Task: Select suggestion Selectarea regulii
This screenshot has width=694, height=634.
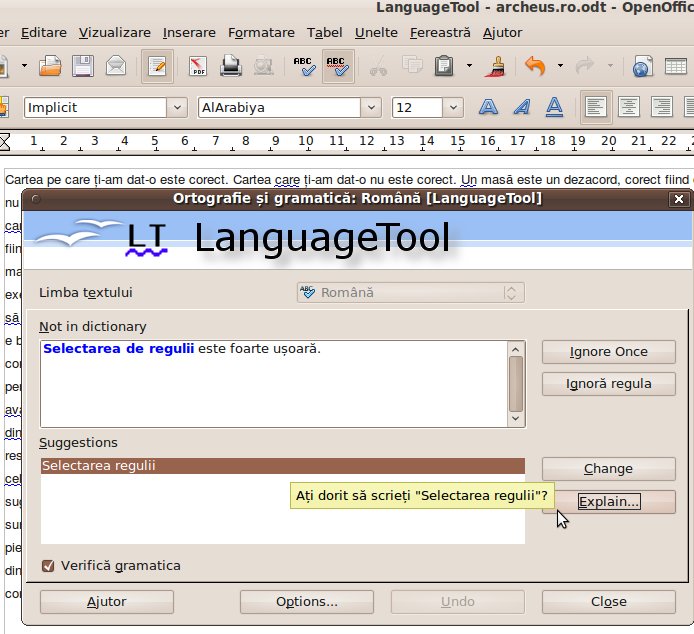Action: click(x=283, y=466)
